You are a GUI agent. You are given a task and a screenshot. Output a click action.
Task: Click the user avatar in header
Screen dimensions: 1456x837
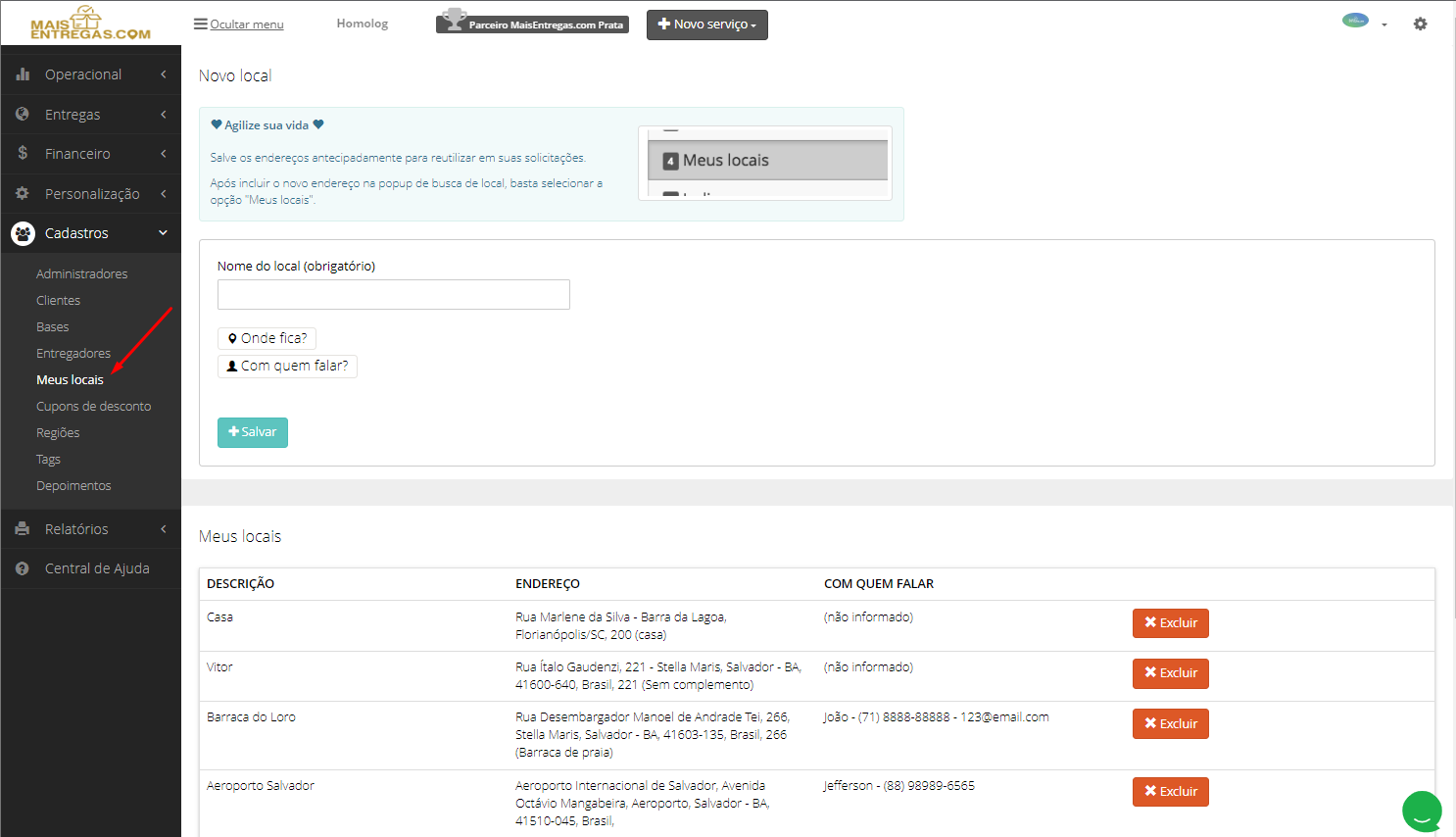[x=1355, y=20]
